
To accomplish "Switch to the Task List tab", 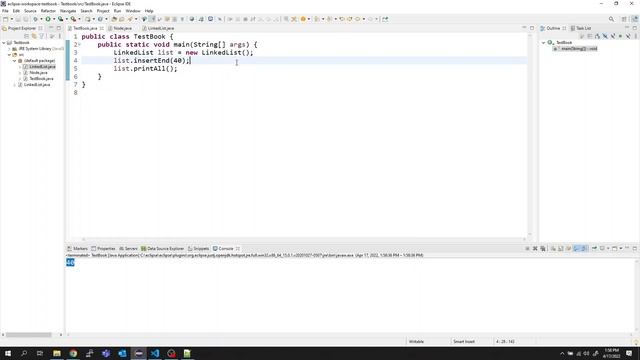I will pos(581,28).
